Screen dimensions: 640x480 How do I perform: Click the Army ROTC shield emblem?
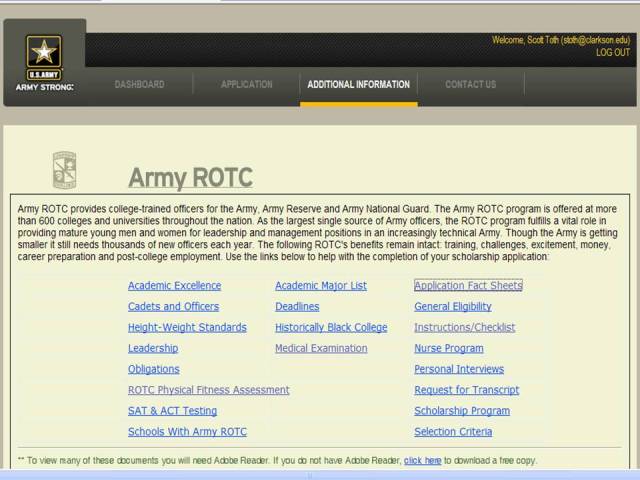[x=64, y=170]
